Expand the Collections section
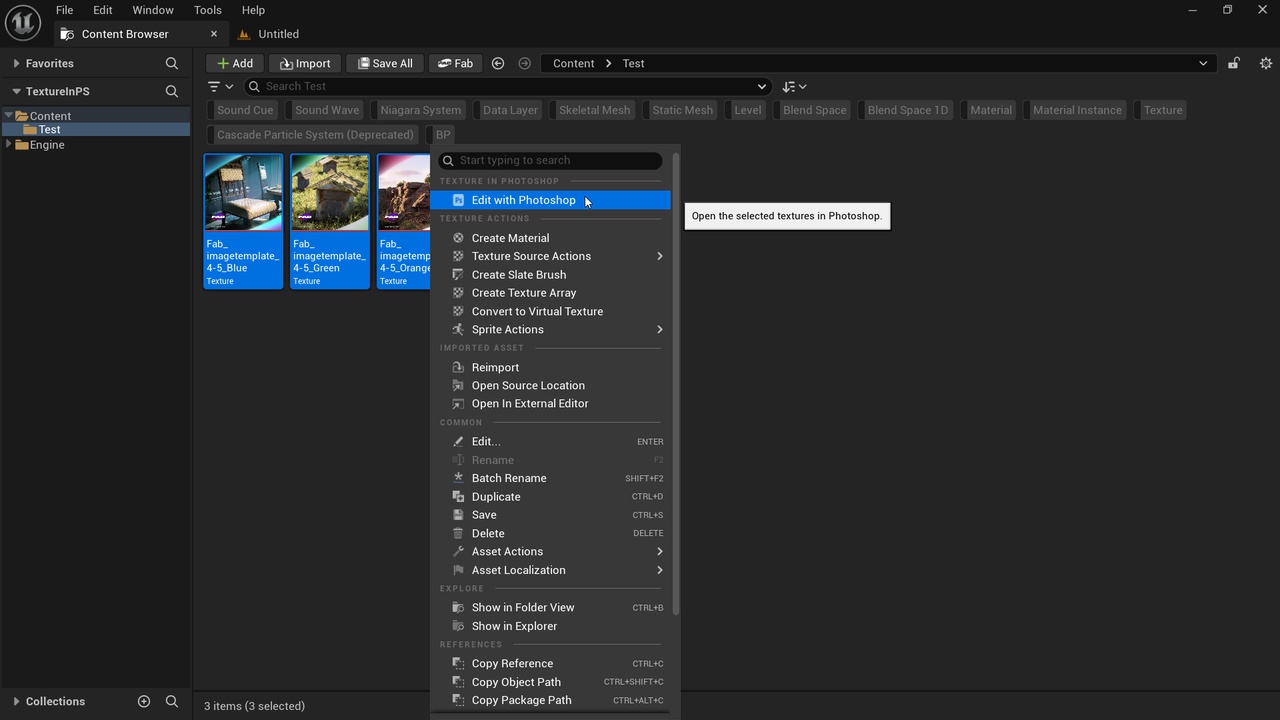 (16, 701)
